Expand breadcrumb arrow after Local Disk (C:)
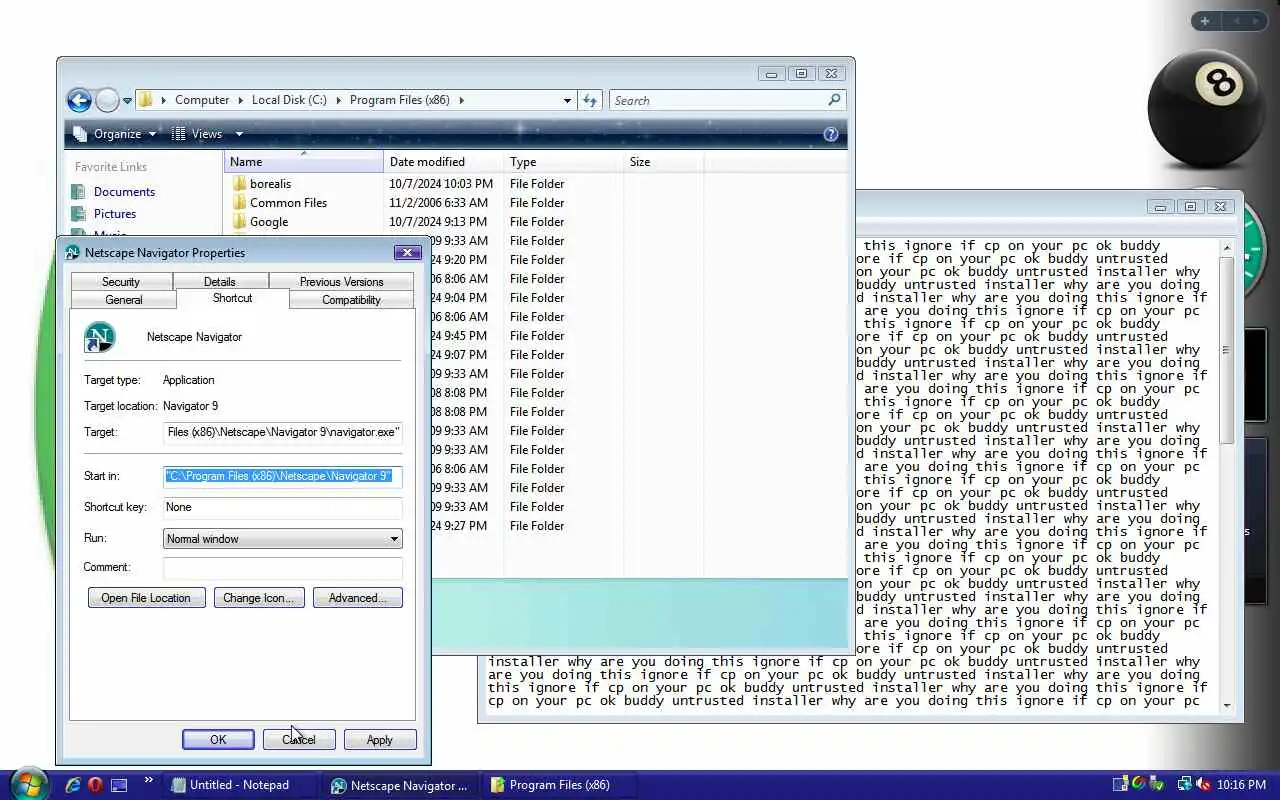This screenshot has height=800, width=1280. tap(339, 100)
